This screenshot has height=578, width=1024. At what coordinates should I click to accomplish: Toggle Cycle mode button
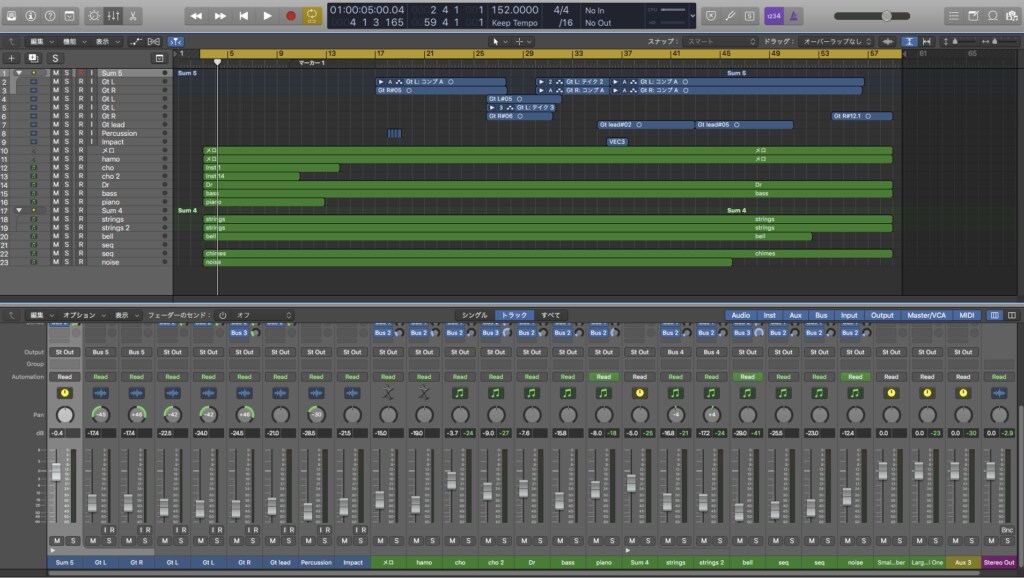pyautogui.click(x=312, y=16)
